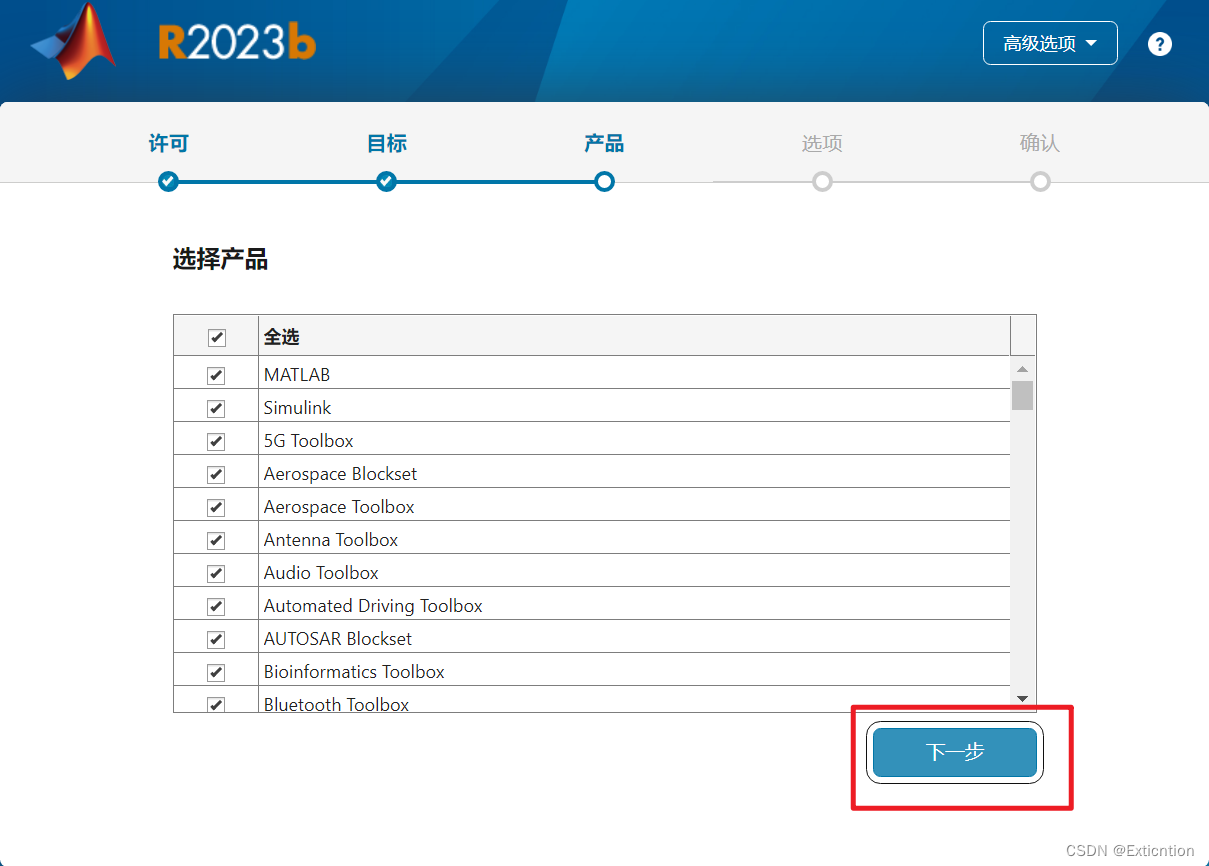Go to the 许可 step
Image resolution: width=1209 pixels, height=866 pixels.
tap(168, 143)
